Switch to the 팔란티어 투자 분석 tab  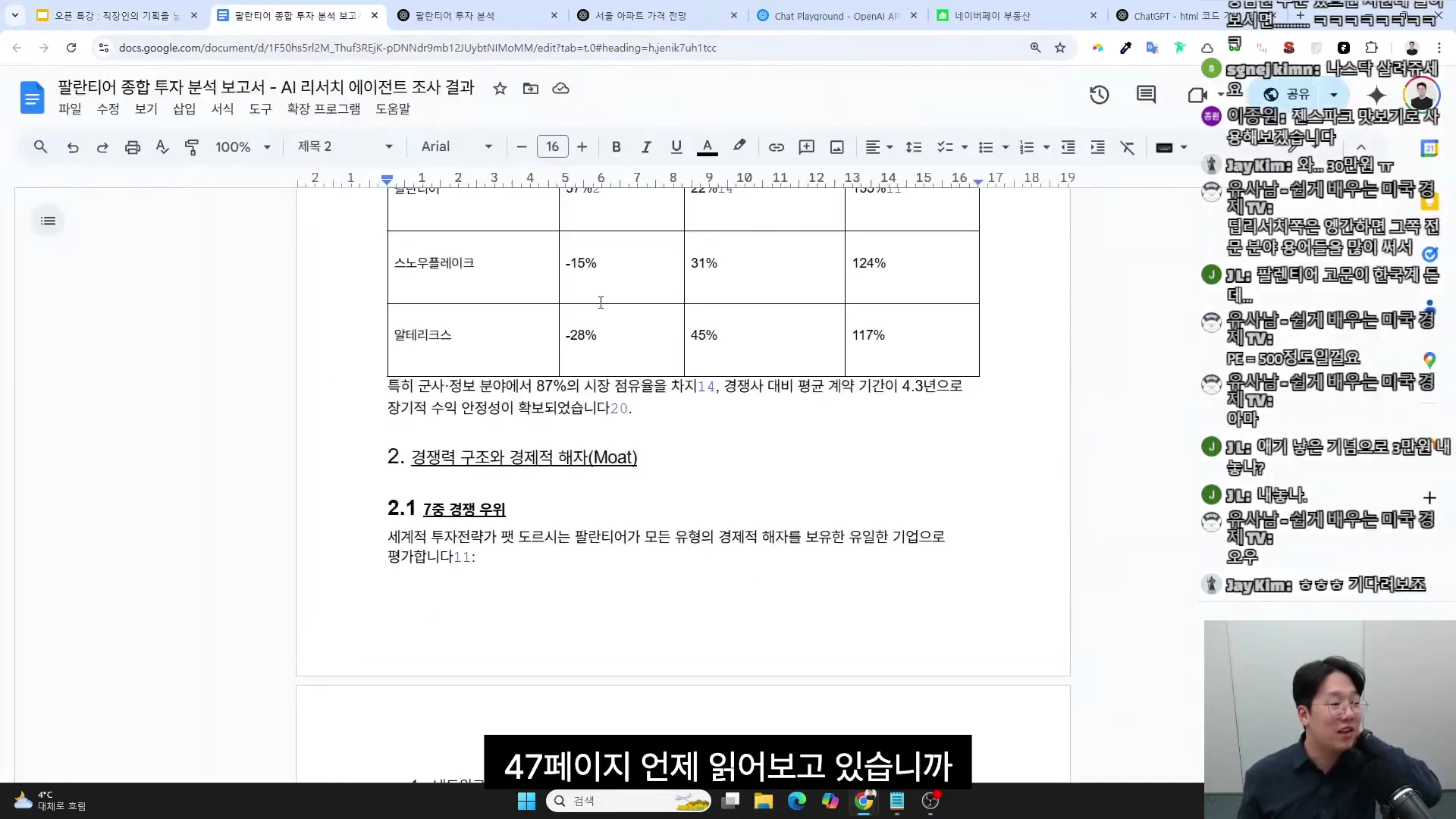[x=478, y=15]
